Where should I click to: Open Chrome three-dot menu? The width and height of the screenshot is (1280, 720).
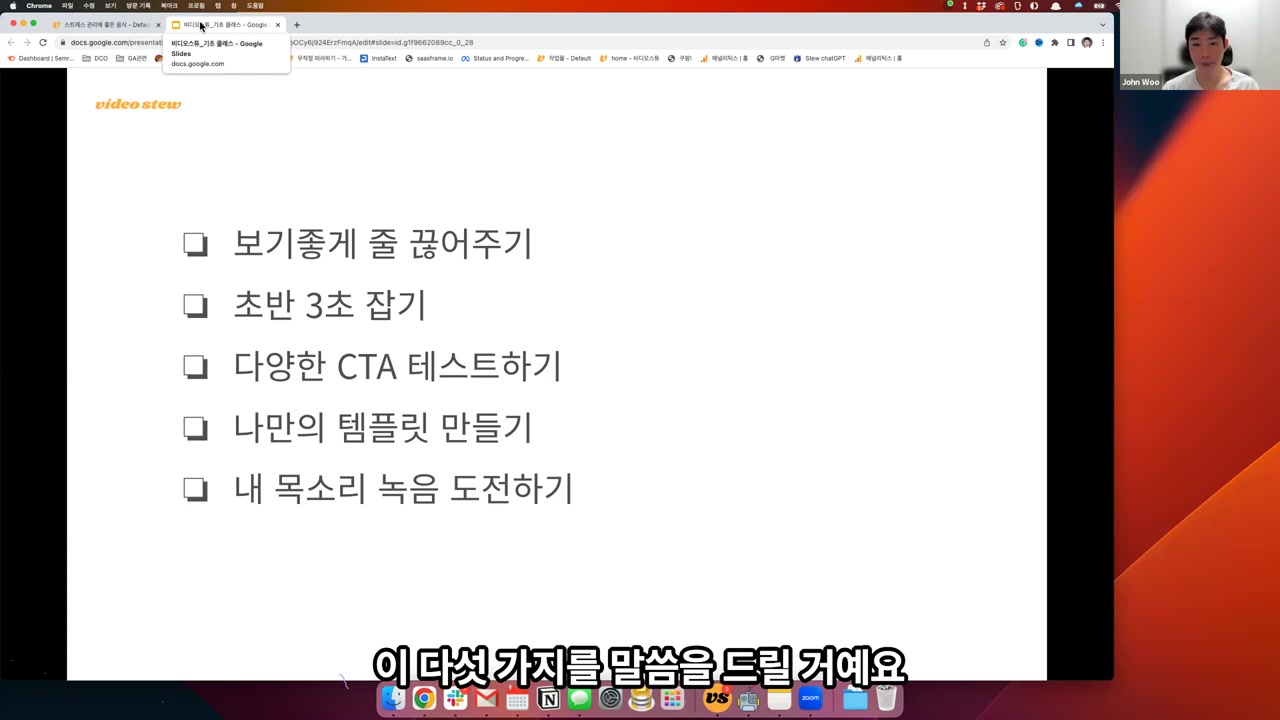[x=1103, y=43]
